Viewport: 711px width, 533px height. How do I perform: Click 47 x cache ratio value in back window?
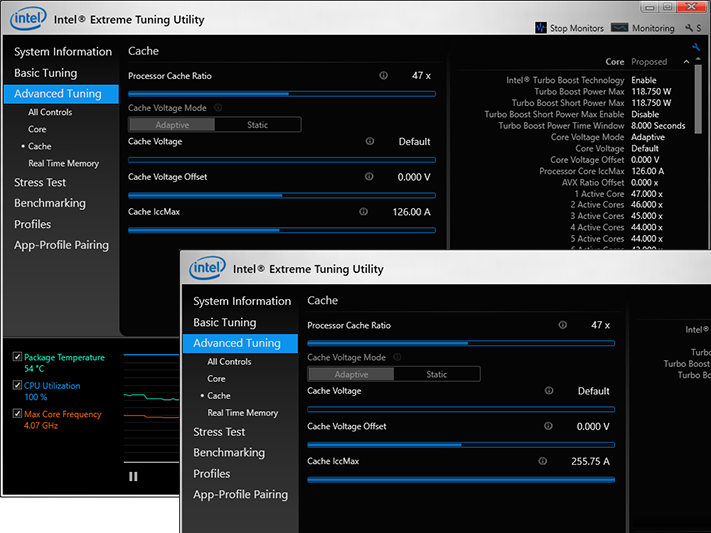(x=421, y=76)
